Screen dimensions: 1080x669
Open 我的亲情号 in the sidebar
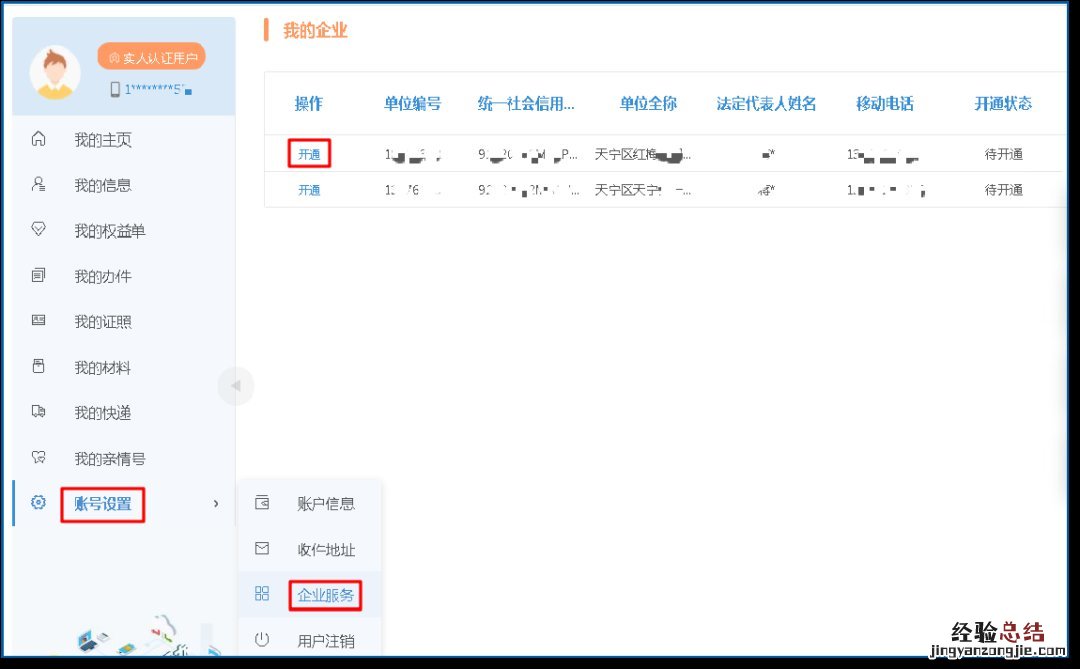(110, 458)
